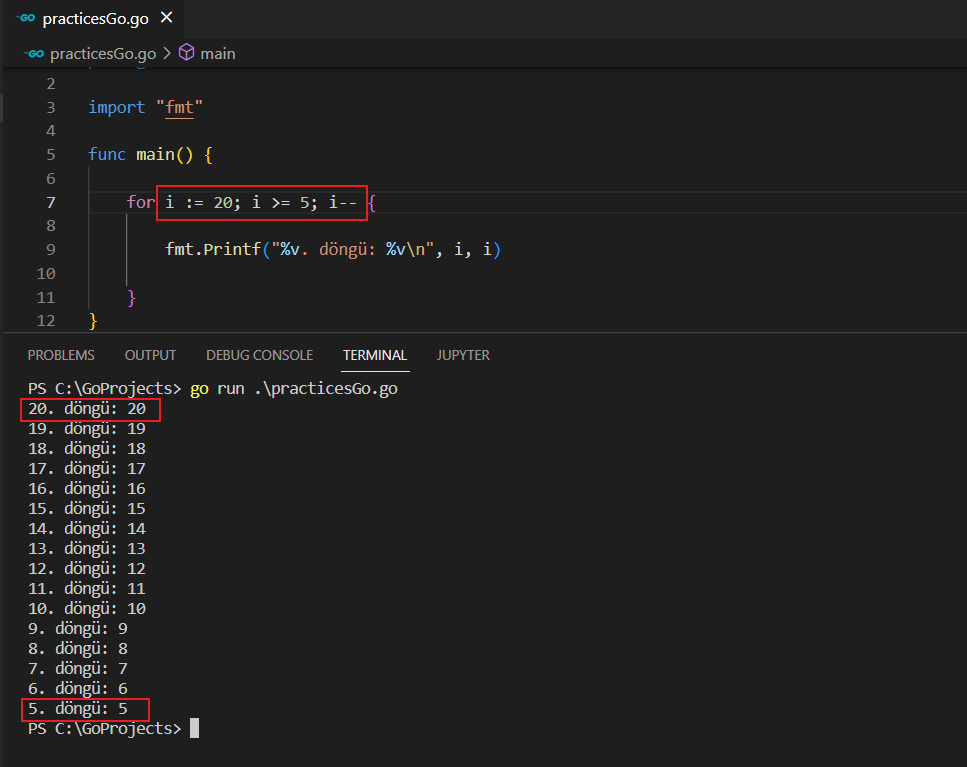
Task: Focus the terminal prompt cursor at bottom
Action: tap(194, 729)
